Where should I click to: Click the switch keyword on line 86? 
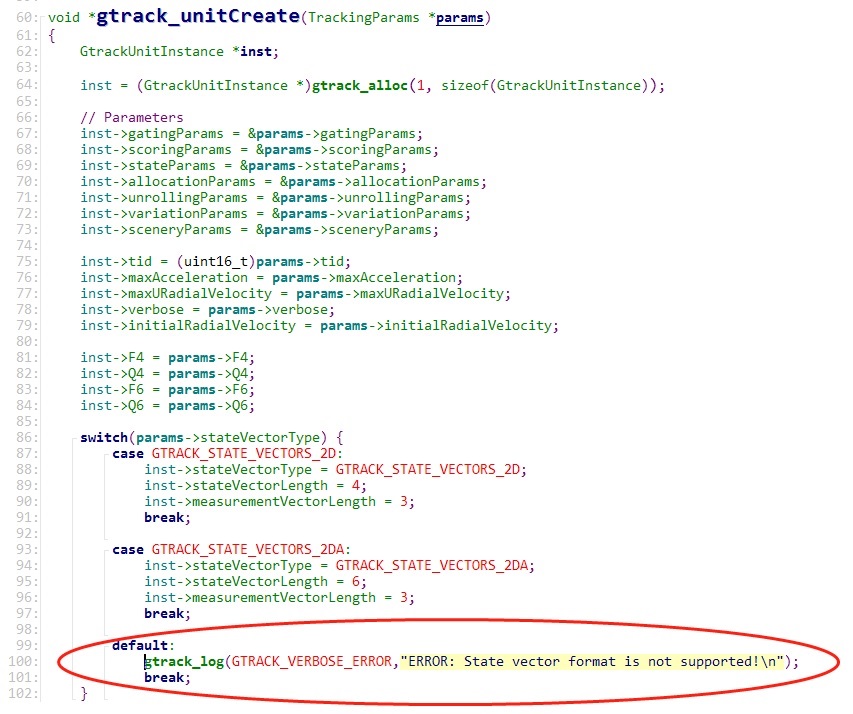coord(104,438)
